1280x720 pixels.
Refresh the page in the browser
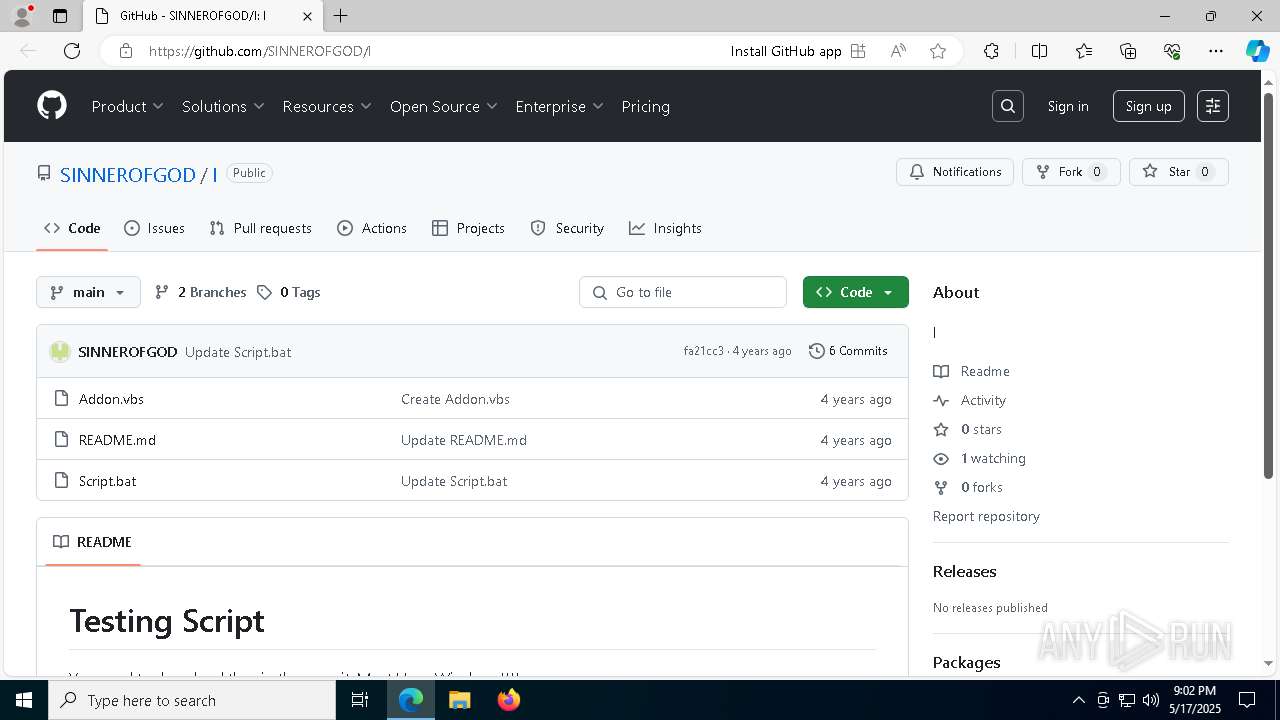[x=72, y=51]
